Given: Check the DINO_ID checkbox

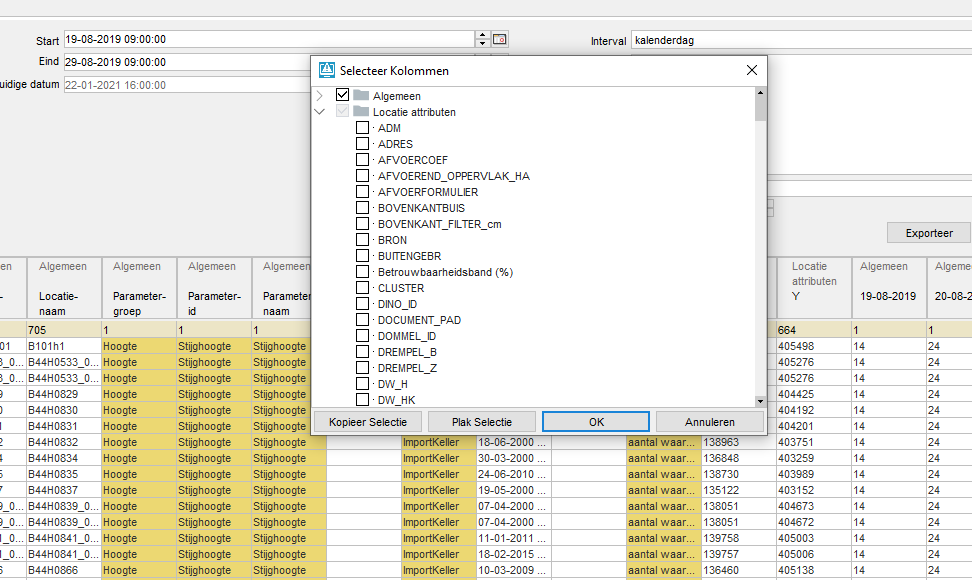Looking at the screenshot, I should [x=363, y=304].
